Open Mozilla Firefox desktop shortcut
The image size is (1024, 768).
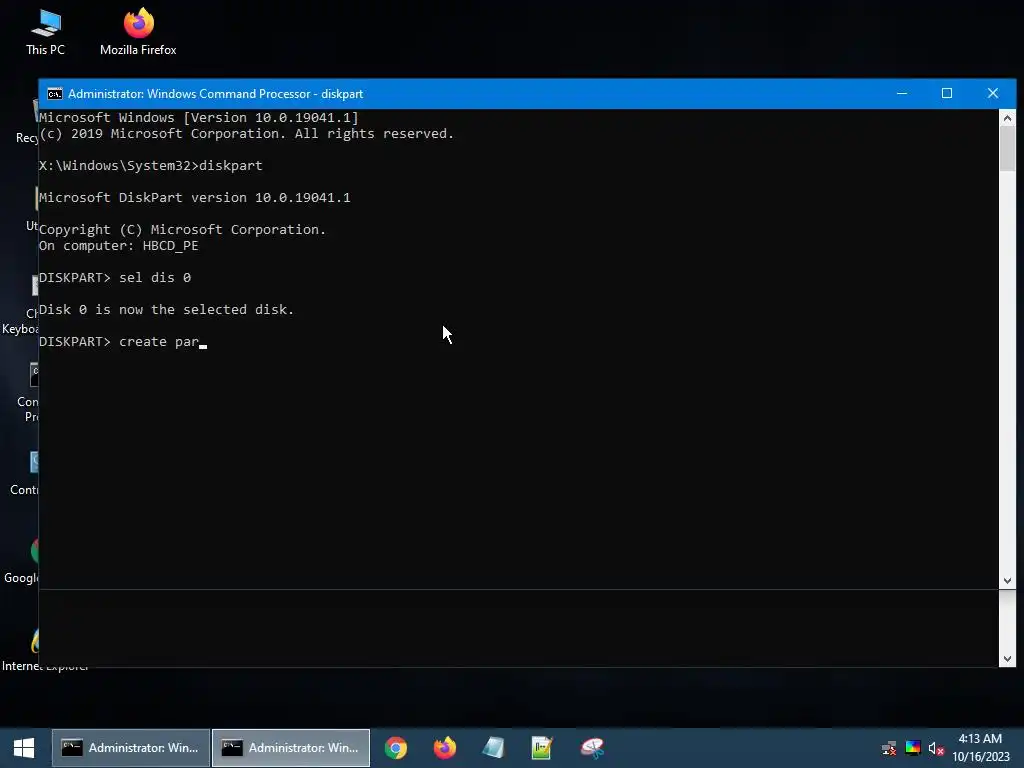click(138, 33)
